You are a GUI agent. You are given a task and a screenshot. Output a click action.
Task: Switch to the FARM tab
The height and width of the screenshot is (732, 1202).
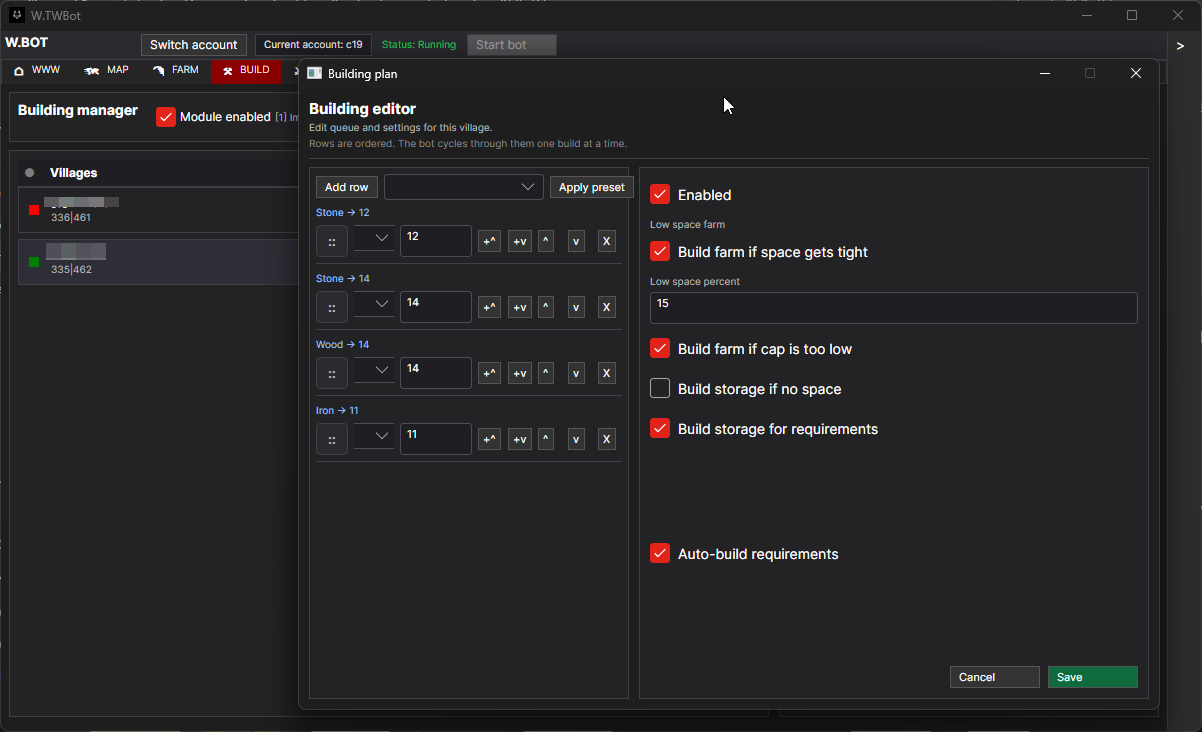pos(176,70)
